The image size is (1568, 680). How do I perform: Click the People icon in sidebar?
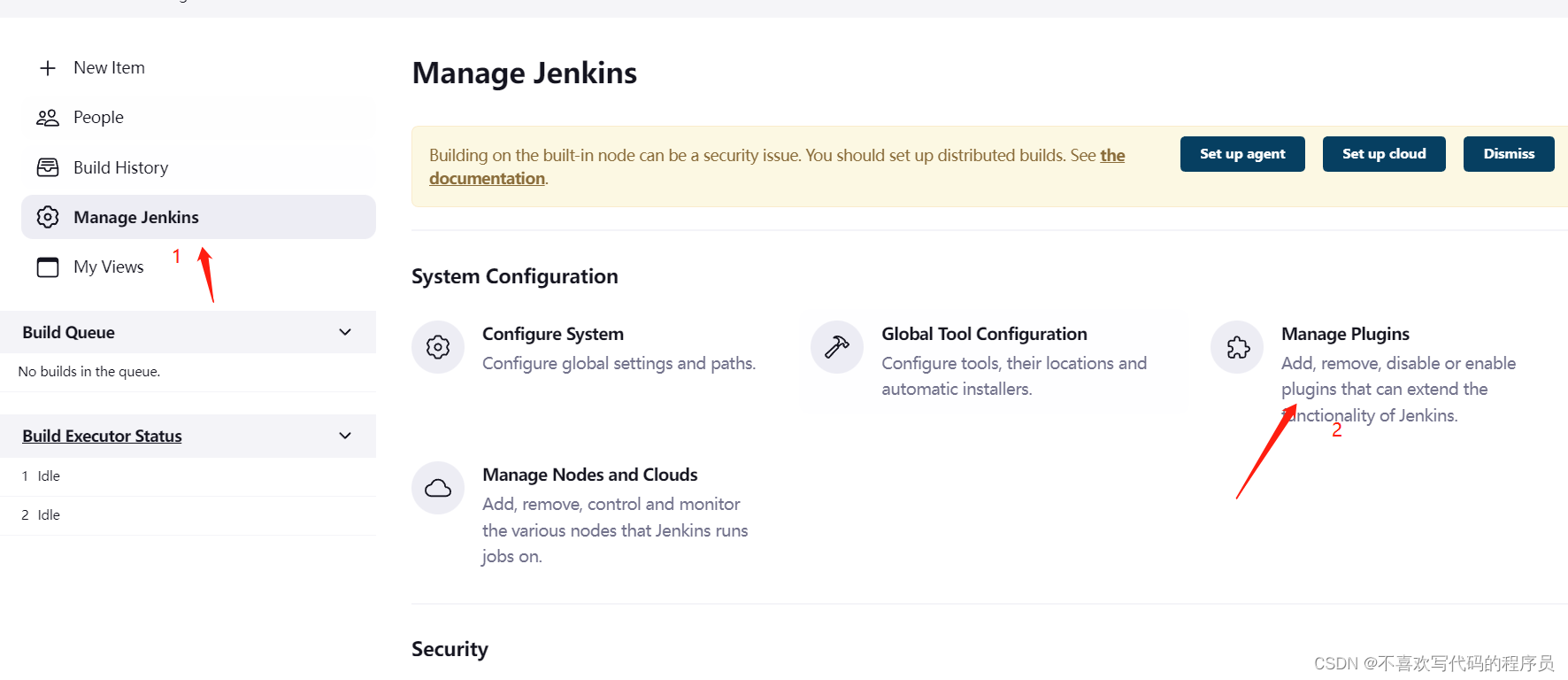(x=48, y=118)
